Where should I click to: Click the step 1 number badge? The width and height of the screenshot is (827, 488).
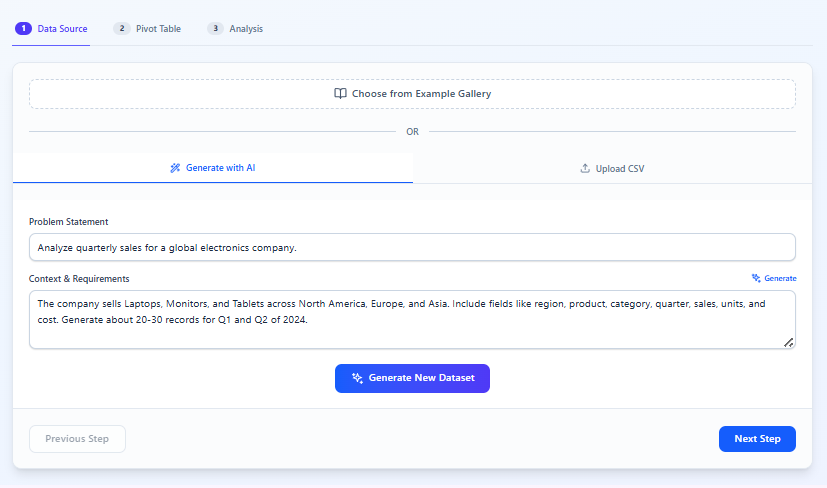tap(23, 29)
